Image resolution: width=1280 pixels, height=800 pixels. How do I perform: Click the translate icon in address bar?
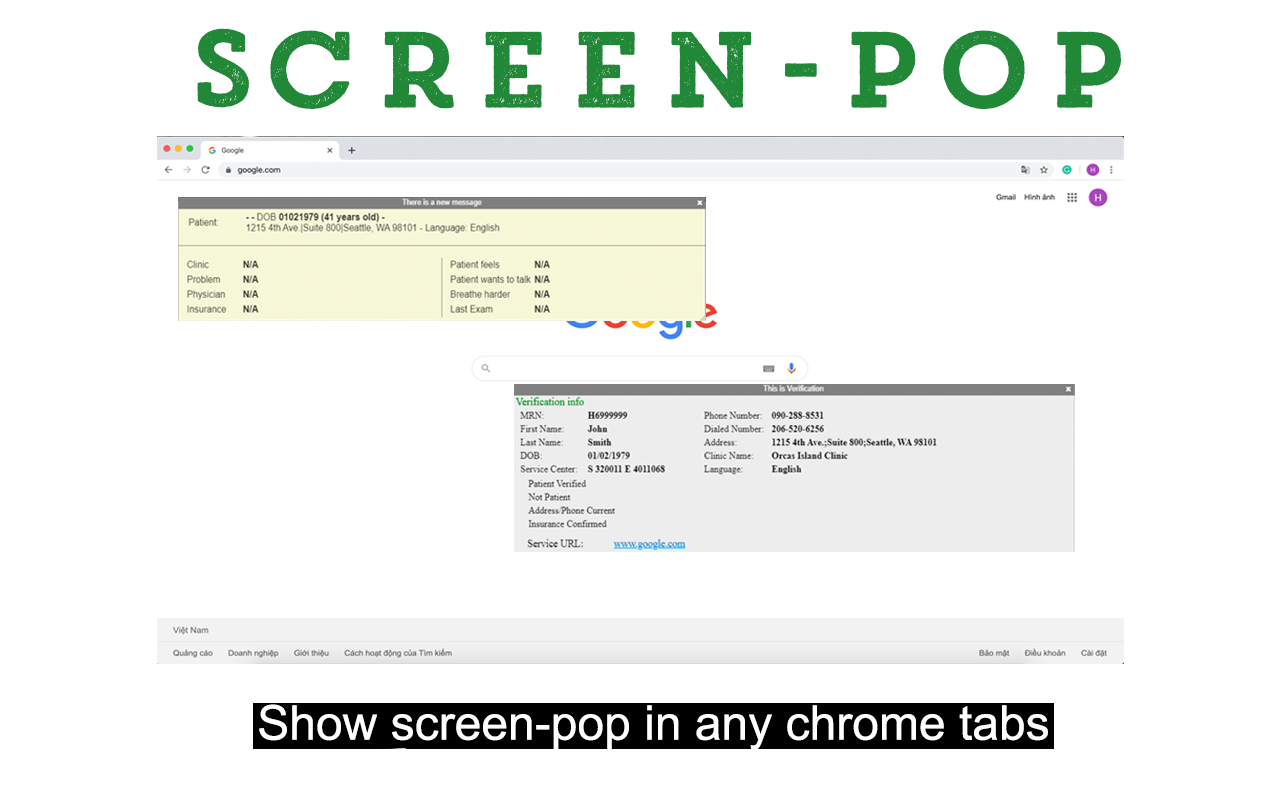(x=1024, y=170)
